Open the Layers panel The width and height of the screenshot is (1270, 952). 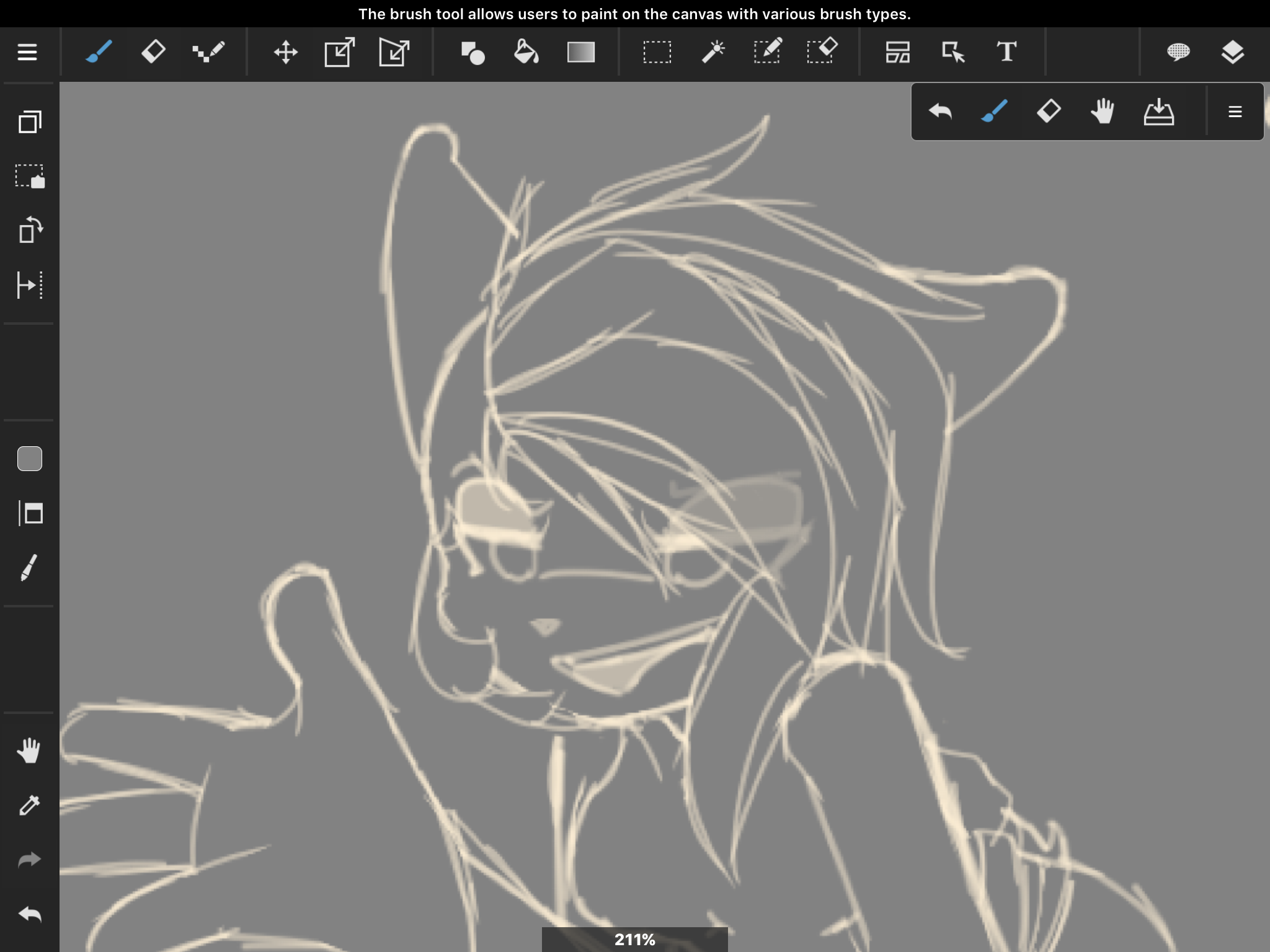pyautogui.click(x=1233, y=52)
